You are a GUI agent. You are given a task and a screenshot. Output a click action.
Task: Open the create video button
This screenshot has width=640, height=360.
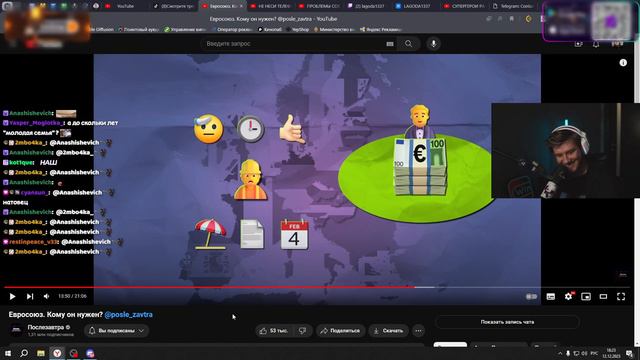pos(578,44)
